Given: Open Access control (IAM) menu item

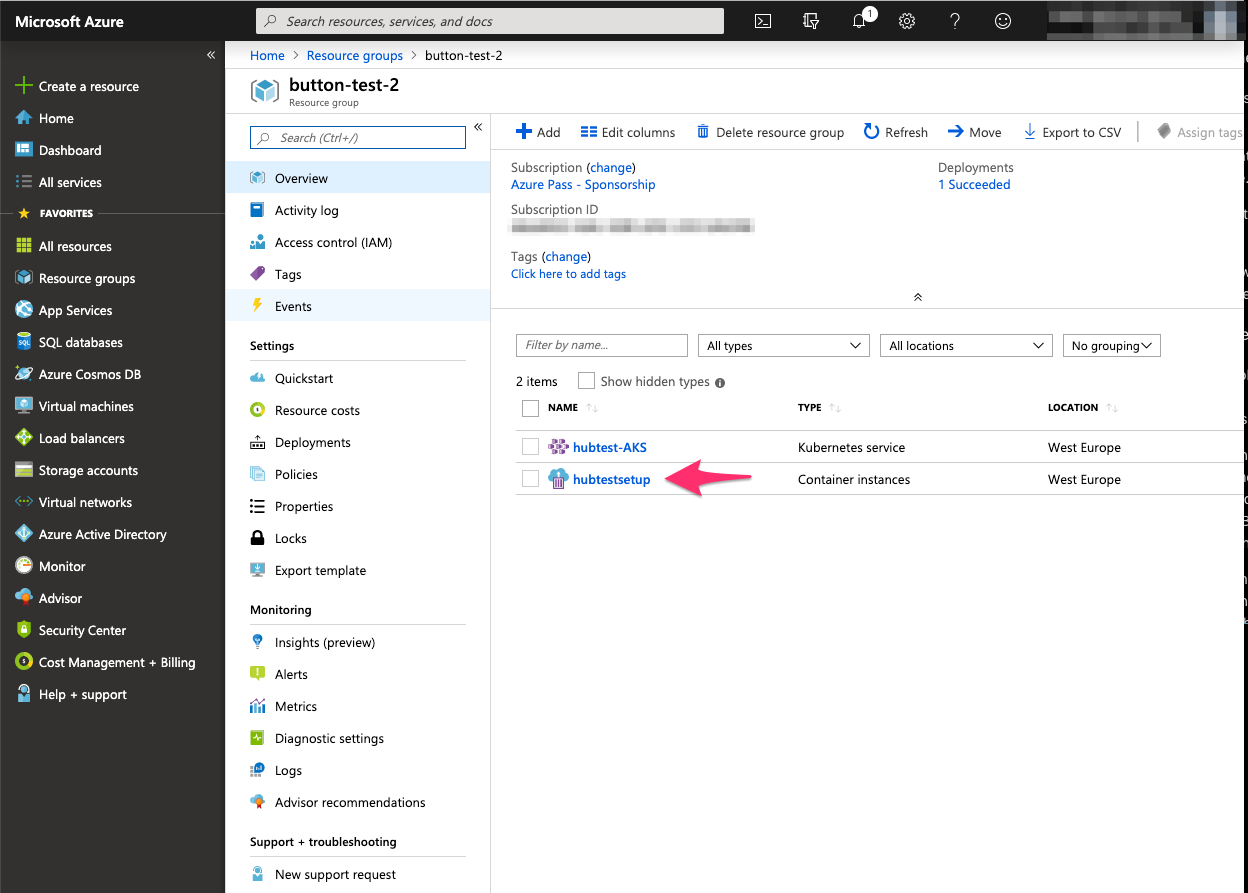Looking at the screenshot, I should click(358, 242).
